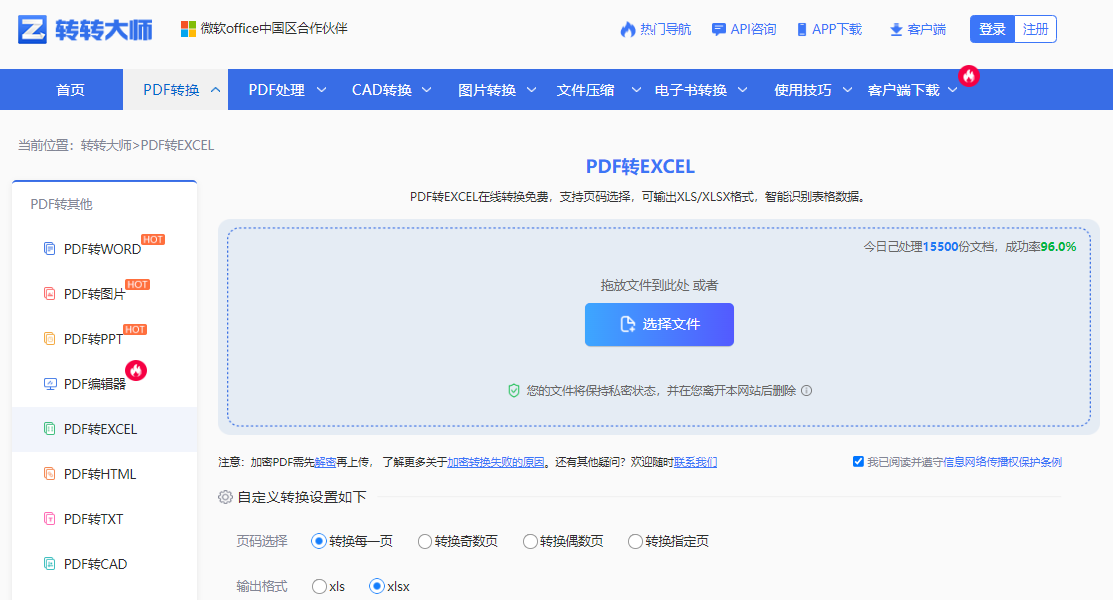1113x600 pixels.
Task: Open the CAD转换 menu item
Action: click(x=382, y=90)
